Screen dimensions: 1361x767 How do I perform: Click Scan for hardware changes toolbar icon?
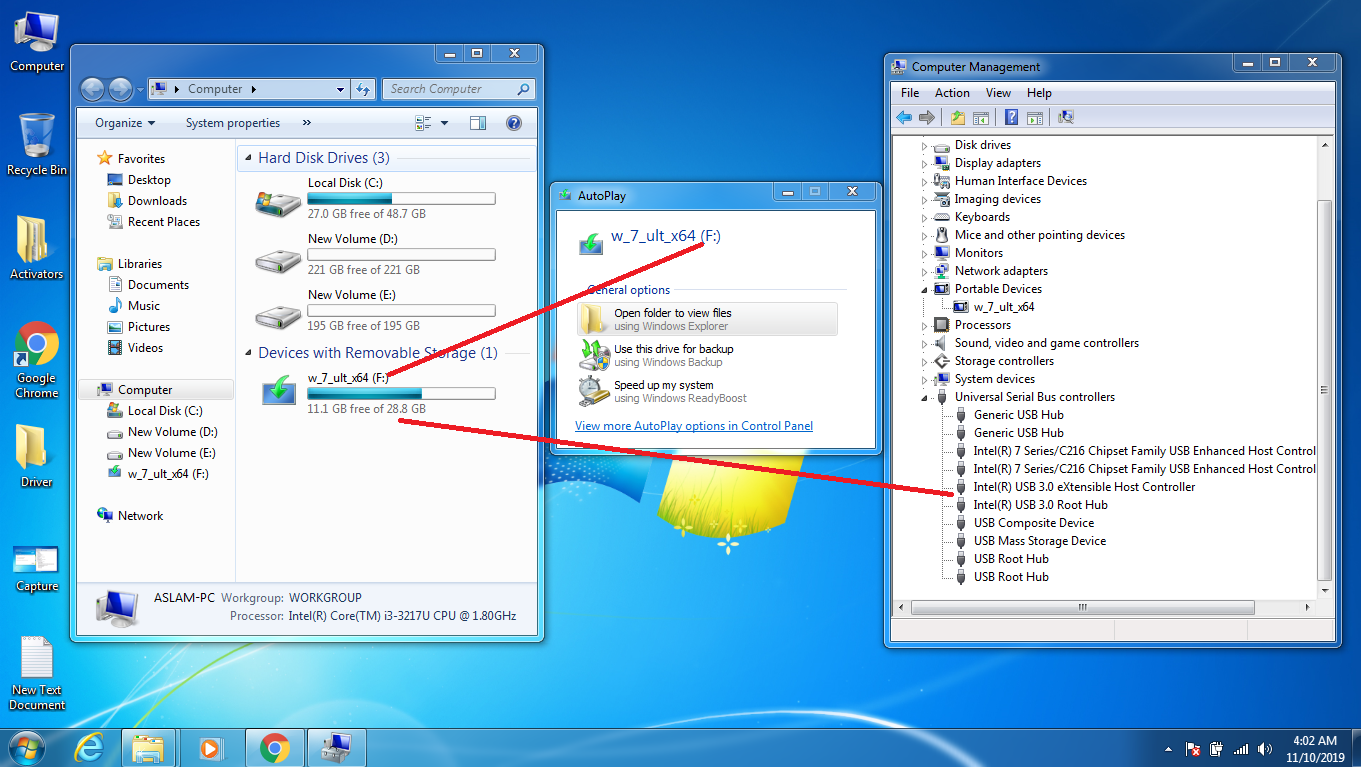1065,117
